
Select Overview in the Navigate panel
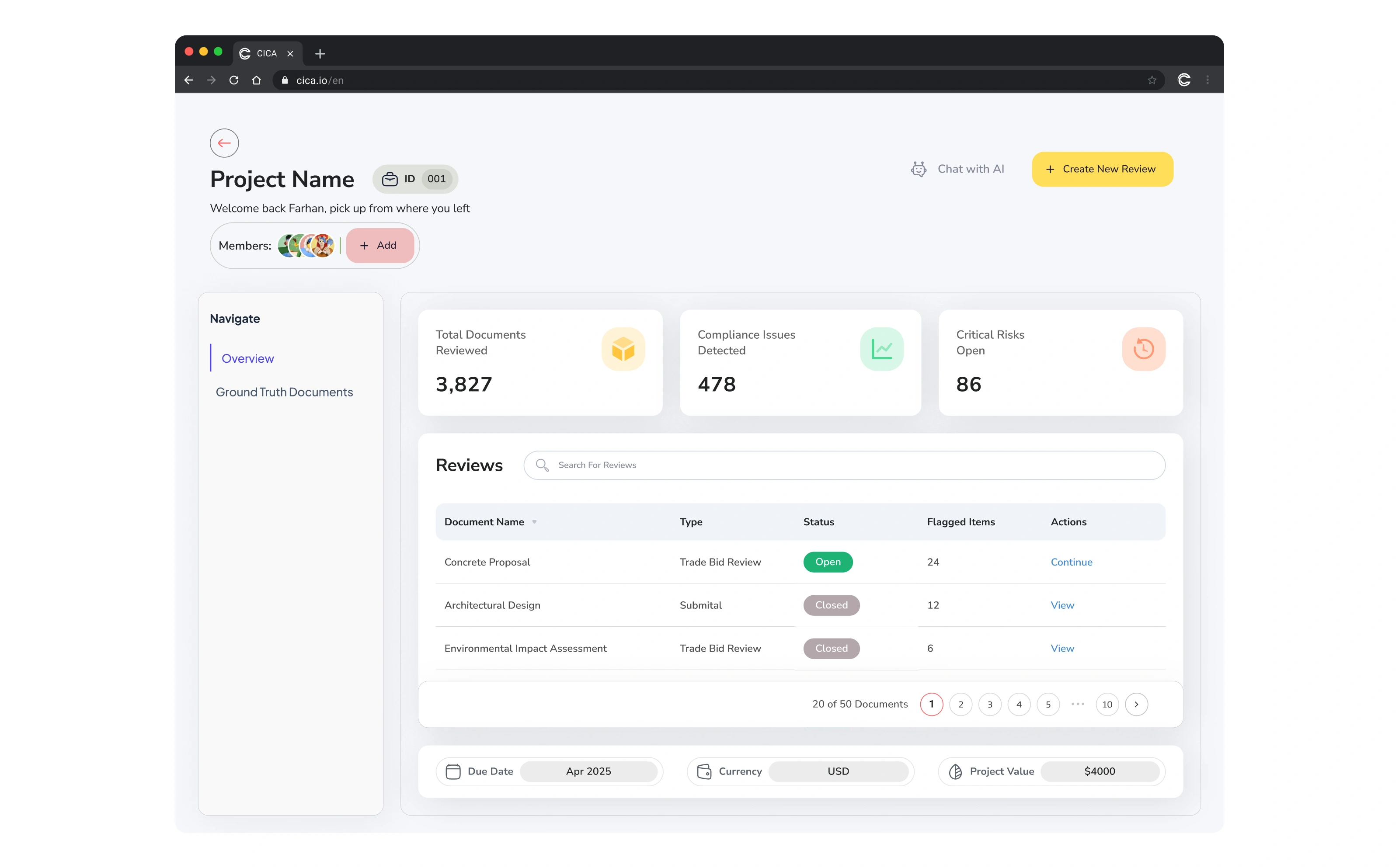click(x=247, y=358)
